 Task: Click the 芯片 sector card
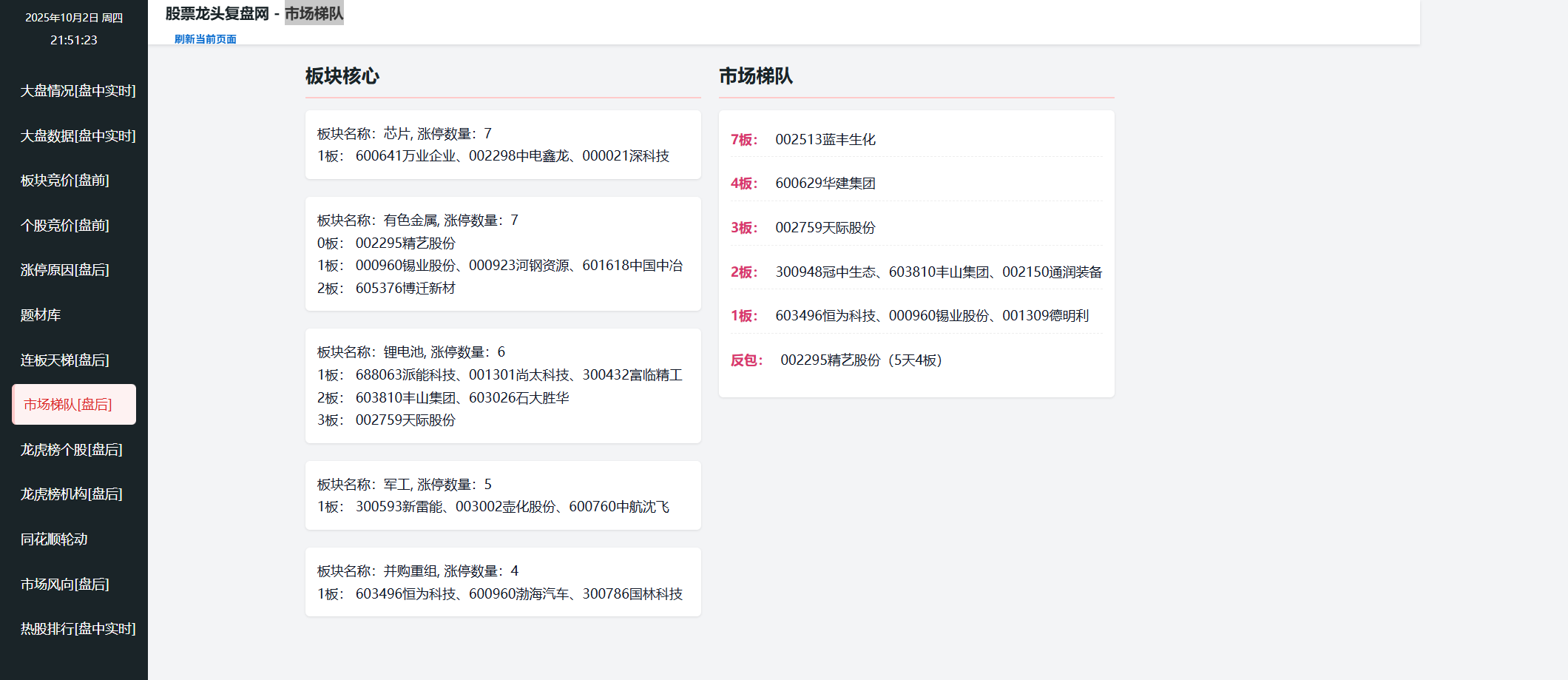pyautogui.click(x=503, y=145)
